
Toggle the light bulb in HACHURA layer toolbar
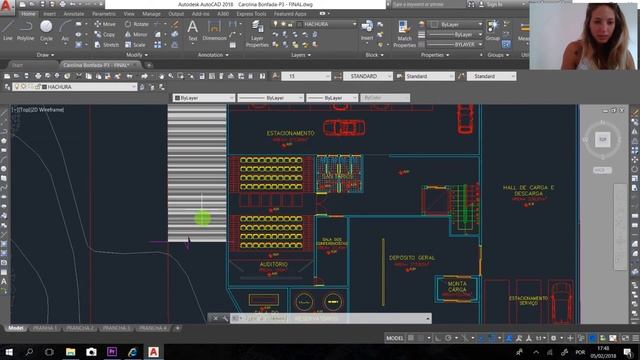(x=17, y=87)
